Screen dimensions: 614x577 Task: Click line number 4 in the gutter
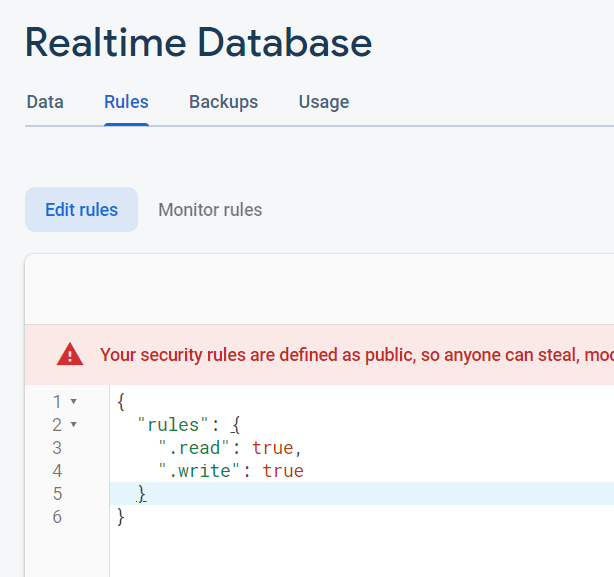click(x=57, y=471)
